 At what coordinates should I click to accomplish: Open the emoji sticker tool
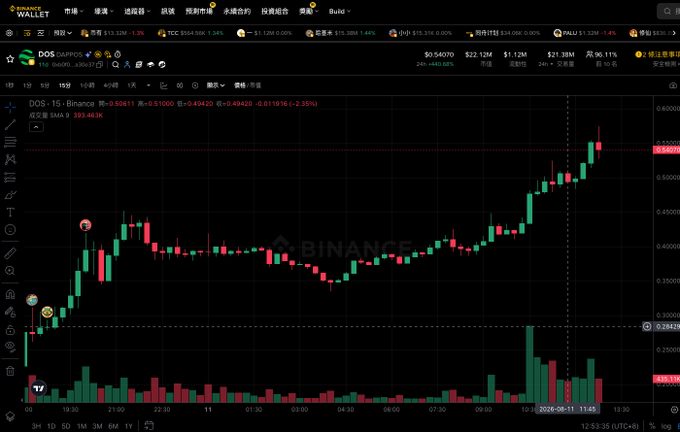pyautogui.click(x=10, y=229)
